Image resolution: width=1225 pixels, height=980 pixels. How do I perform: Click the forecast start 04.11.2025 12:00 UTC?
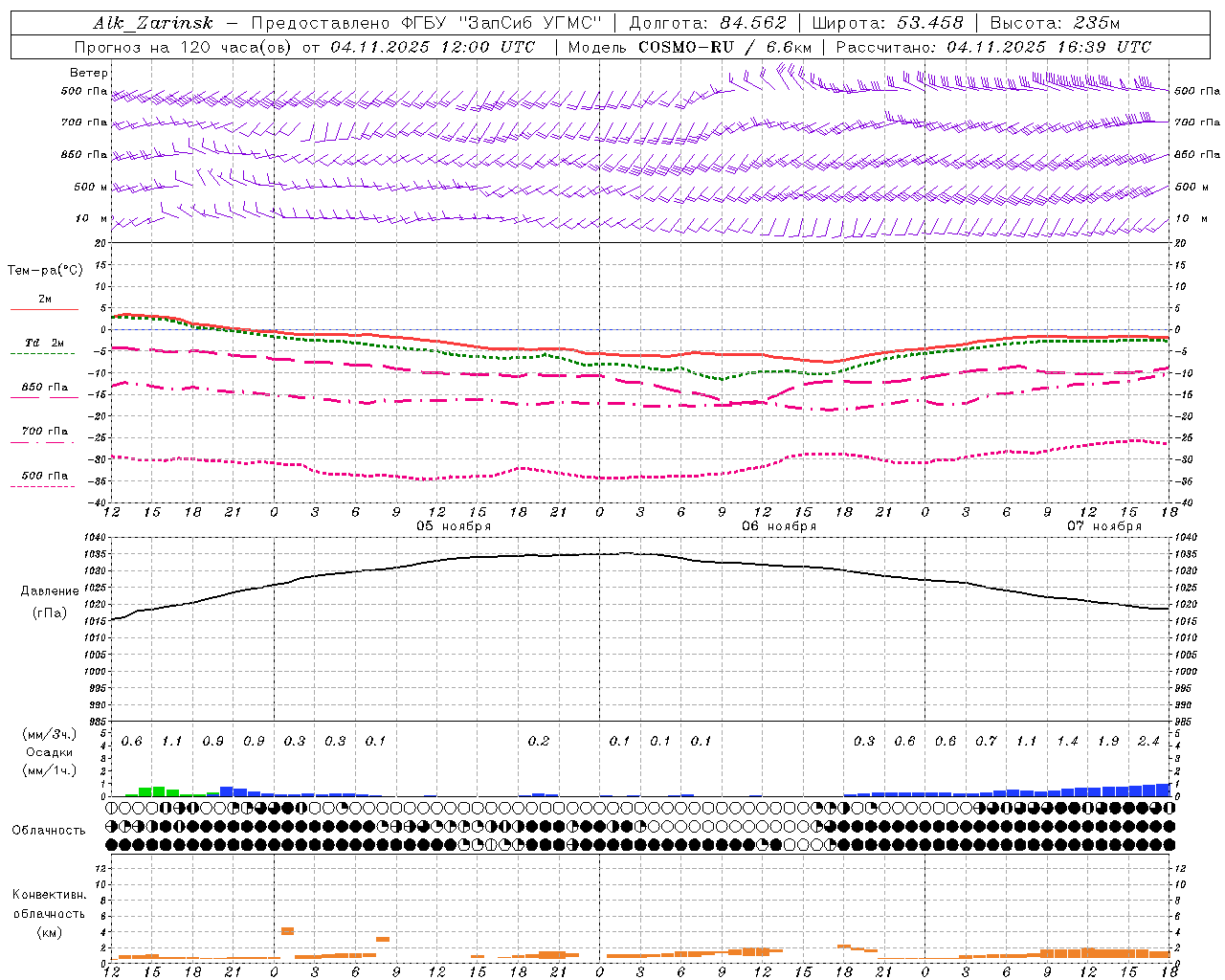point(434,47)
